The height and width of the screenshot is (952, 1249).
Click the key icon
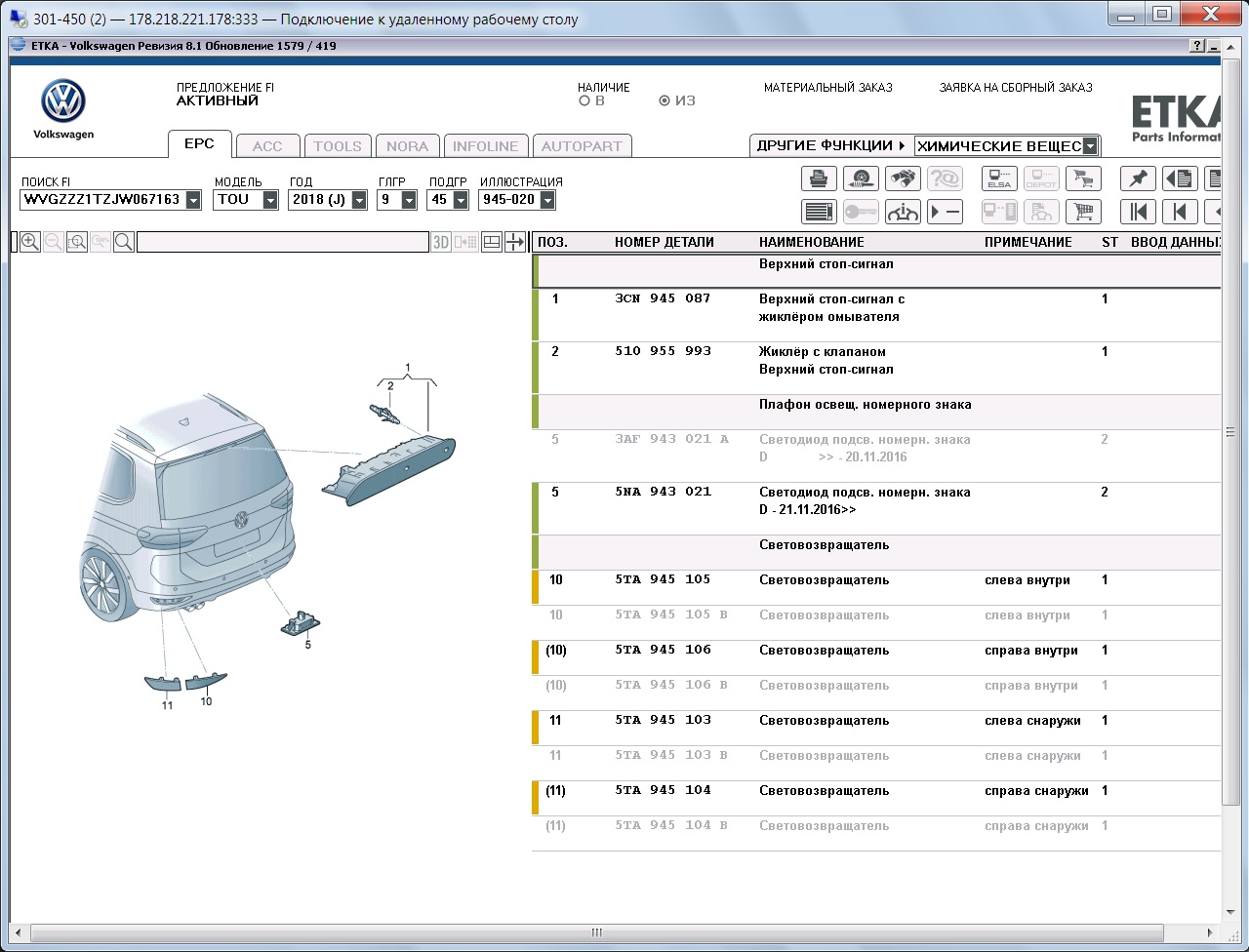click(x=861, y=212)
